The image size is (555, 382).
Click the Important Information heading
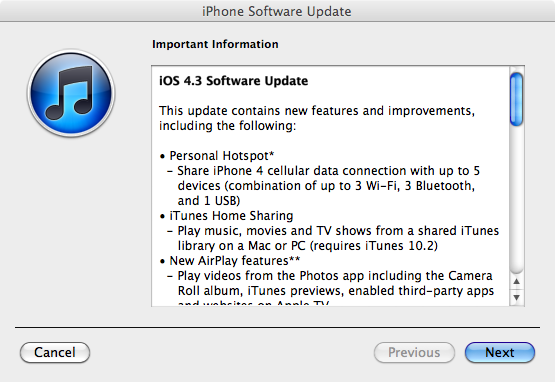[215, 44]
